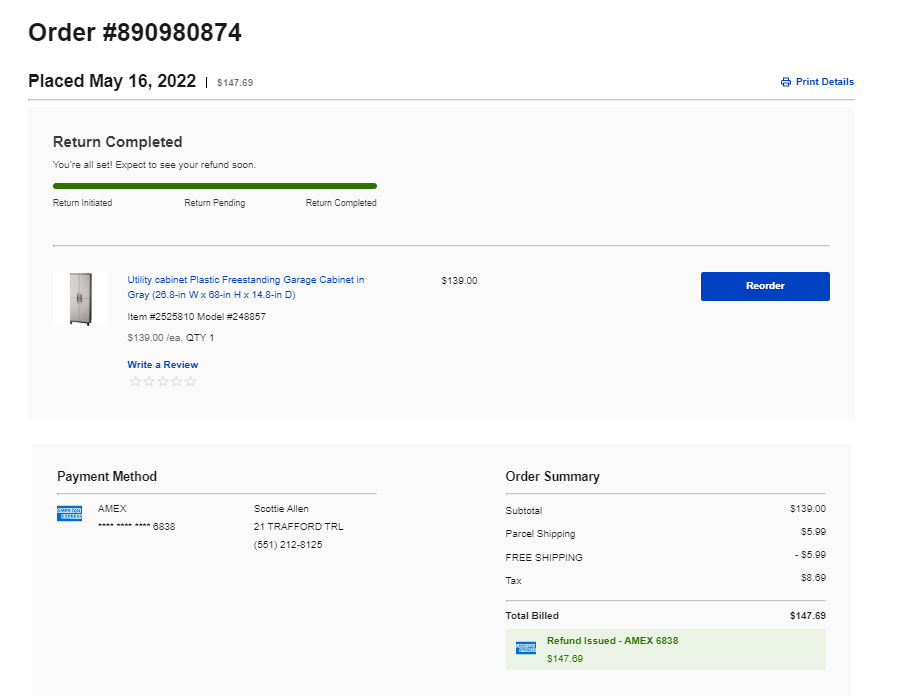Click the Total Billed amount $147.69

(x=807, y=615)
